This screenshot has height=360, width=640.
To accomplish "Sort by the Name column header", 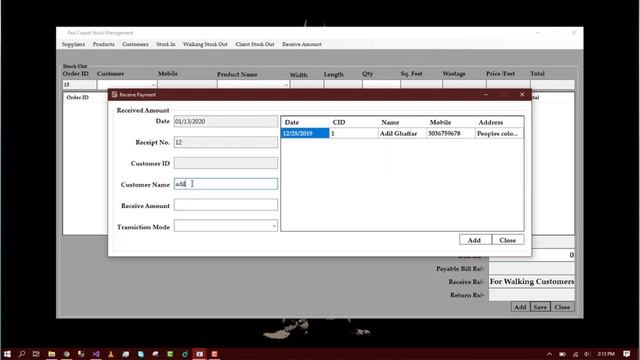I will click(x=402, y=122).
